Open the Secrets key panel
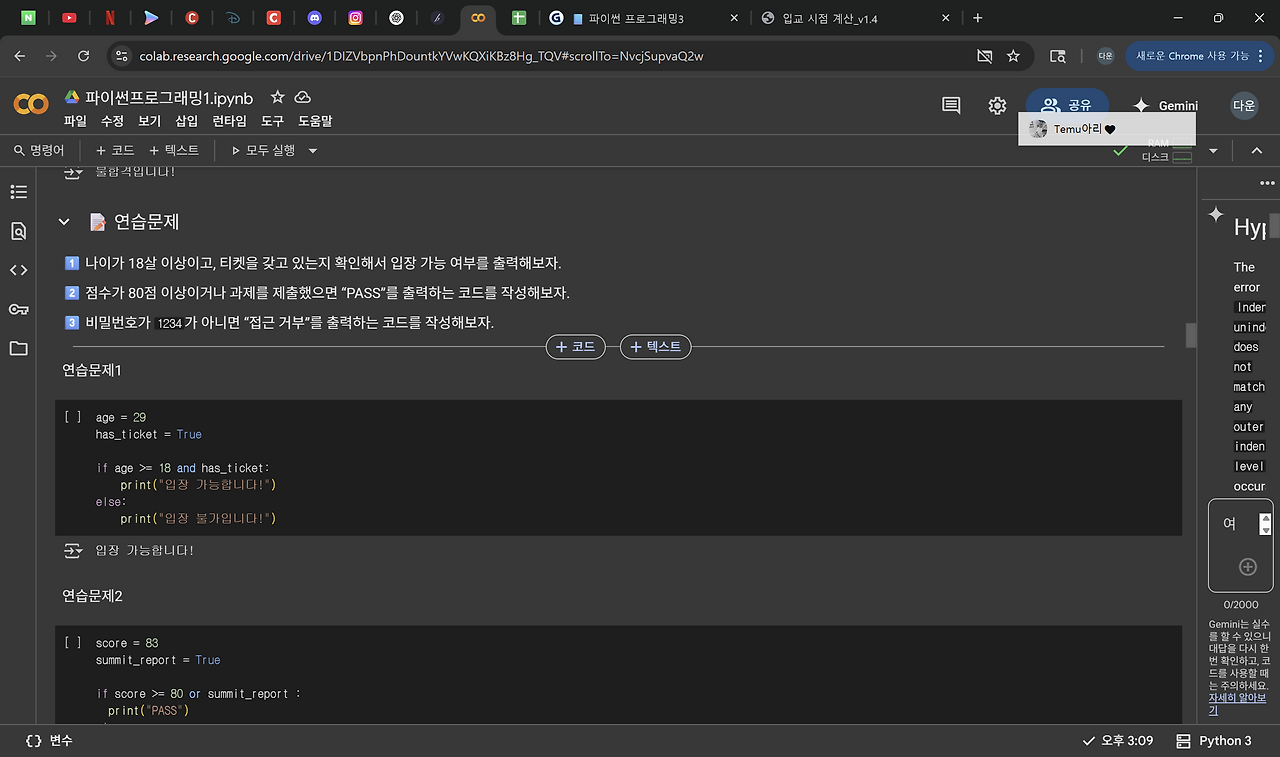 pos(18,309)
